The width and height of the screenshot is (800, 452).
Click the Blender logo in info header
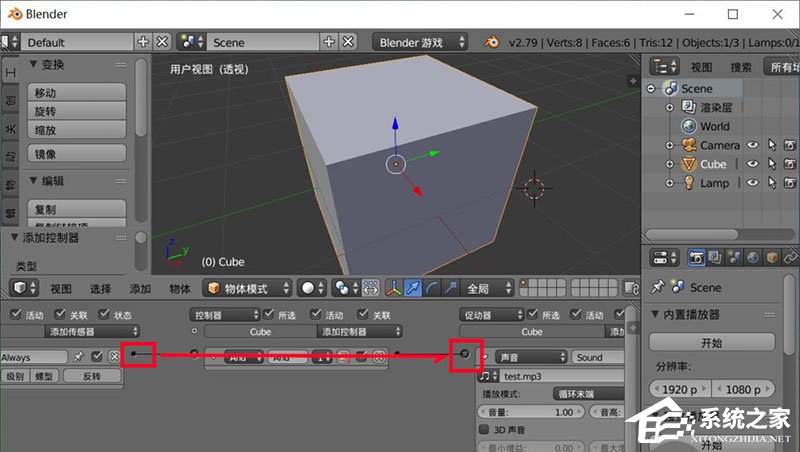[492, 42]
